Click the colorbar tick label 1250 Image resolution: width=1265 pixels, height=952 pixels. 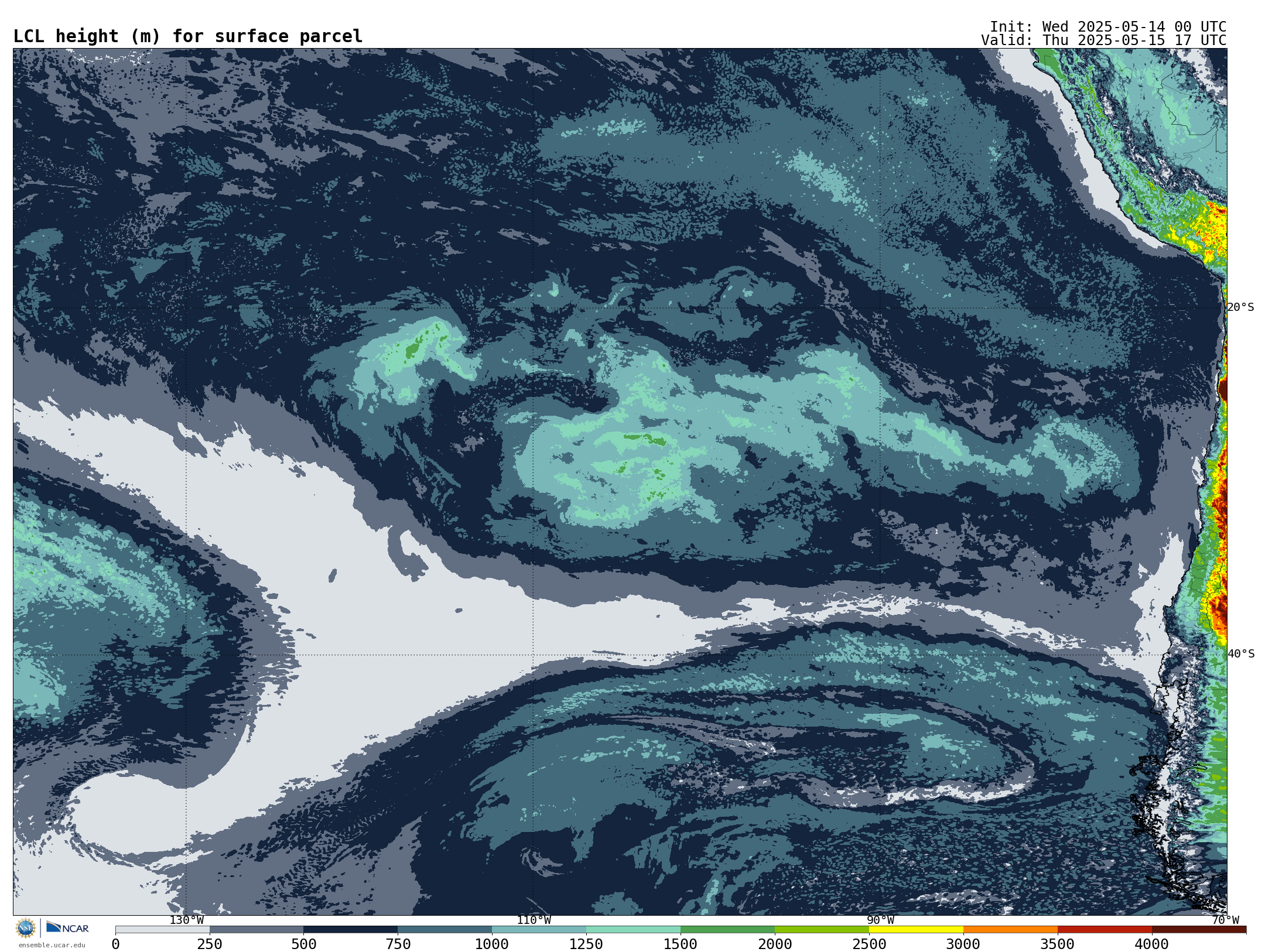pos(586,944)
